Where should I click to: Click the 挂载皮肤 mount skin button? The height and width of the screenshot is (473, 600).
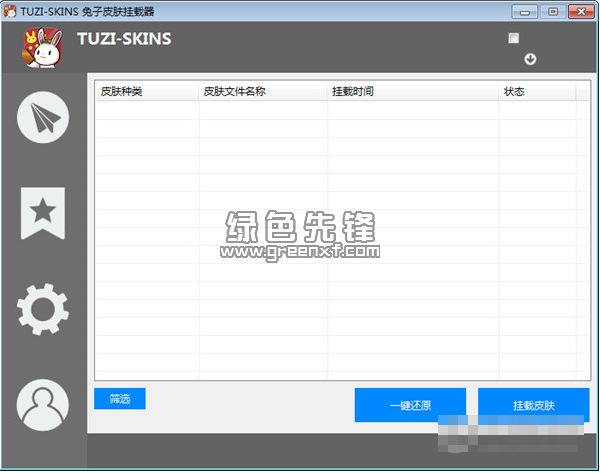click(533, 405)
